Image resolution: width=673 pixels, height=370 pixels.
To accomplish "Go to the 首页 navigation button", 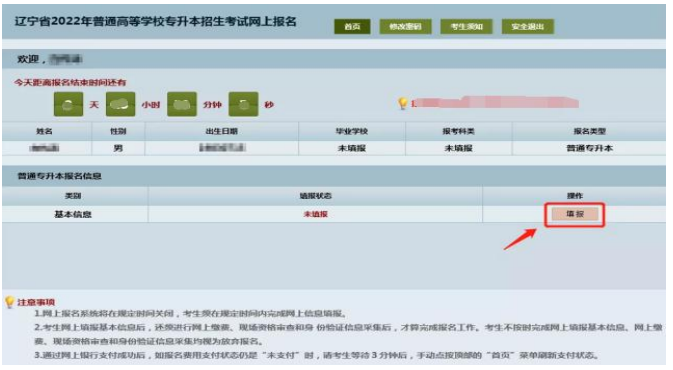I will 352,27.
